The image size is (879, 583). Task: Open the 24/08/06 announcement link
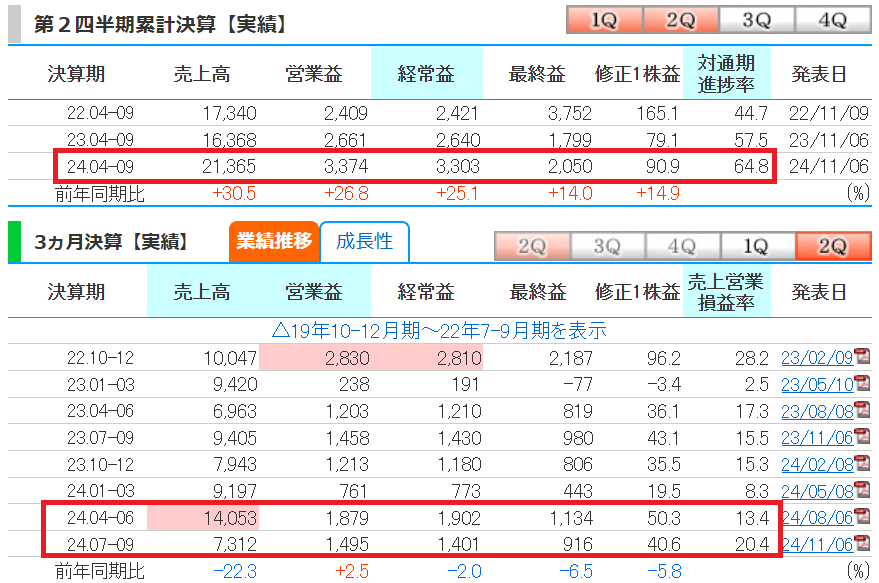point(817,518)
